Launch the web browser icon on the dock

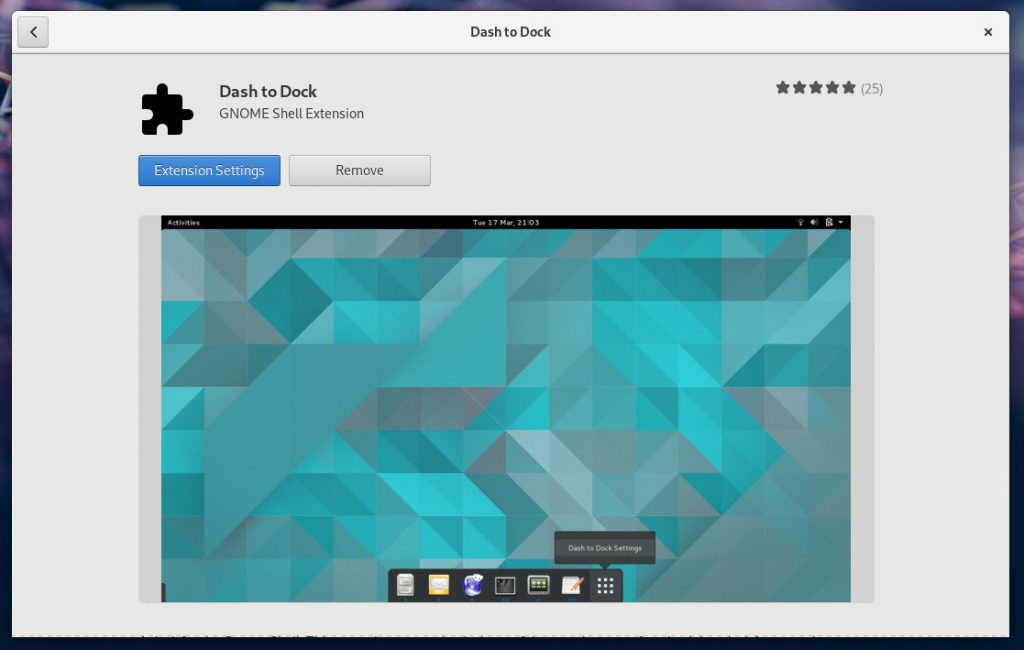click(470, 584)
